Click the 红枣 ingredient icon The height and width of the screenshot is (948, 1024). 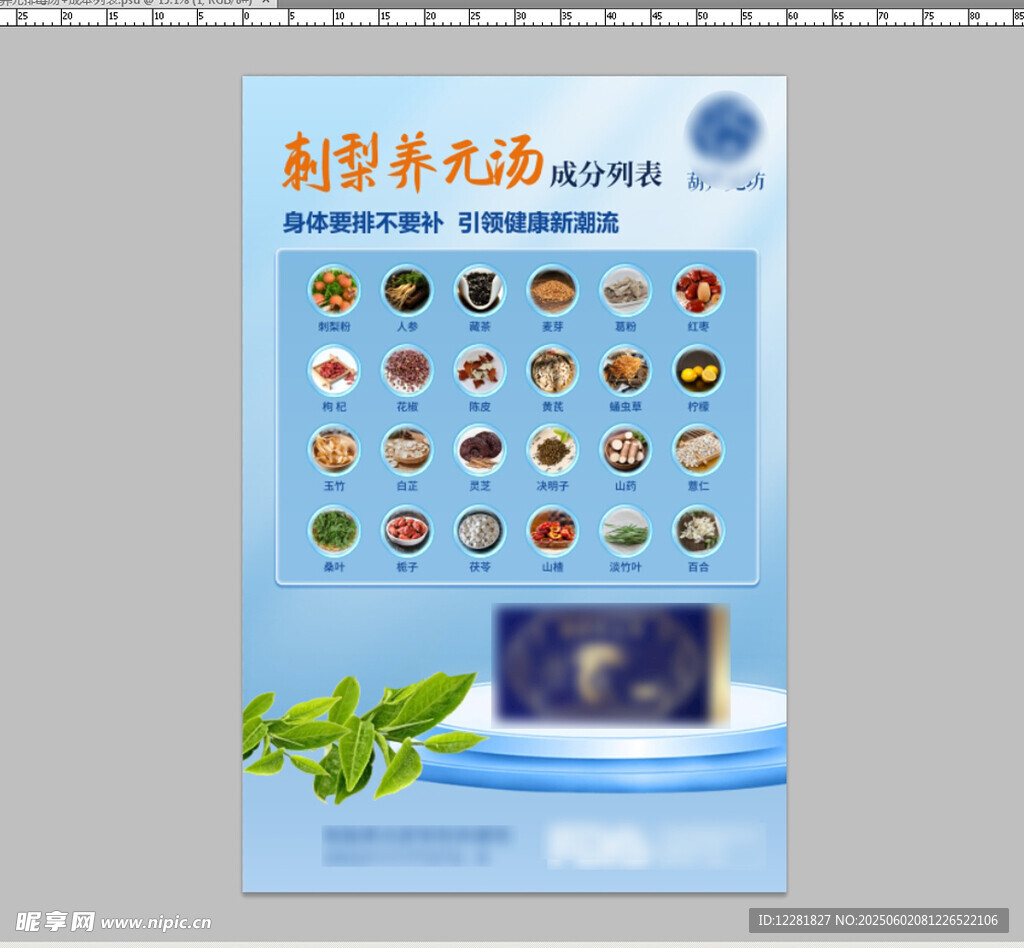coord(698,290)
